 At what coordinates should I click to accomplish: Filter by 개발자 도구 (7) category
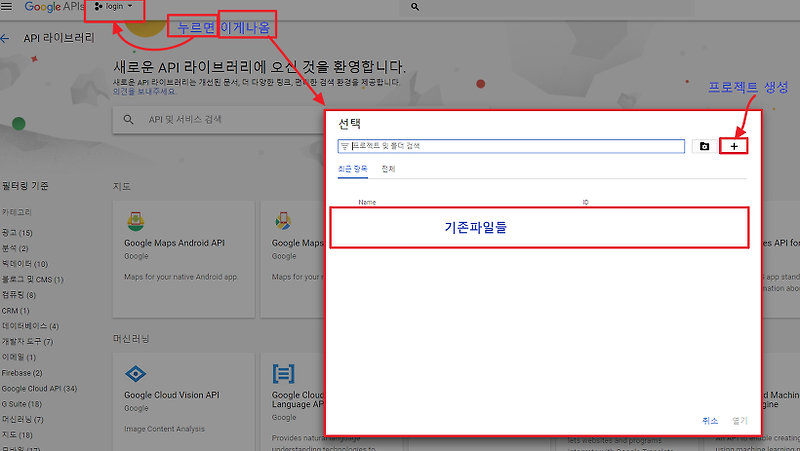[x=27, y=341]
